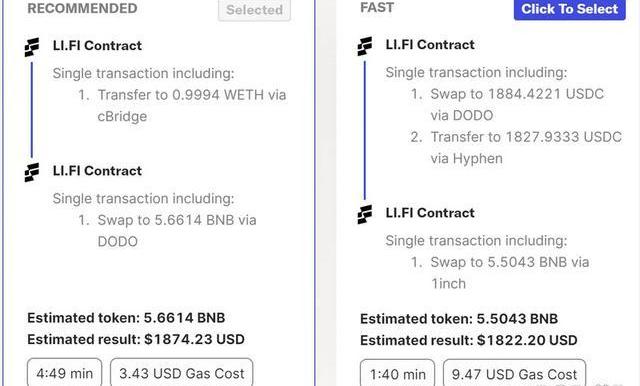Click Swap to 5.6614 BNB via DODO step
Image resolution: width=640 pixels, height=386 pixels.
[x=167, y=231]
